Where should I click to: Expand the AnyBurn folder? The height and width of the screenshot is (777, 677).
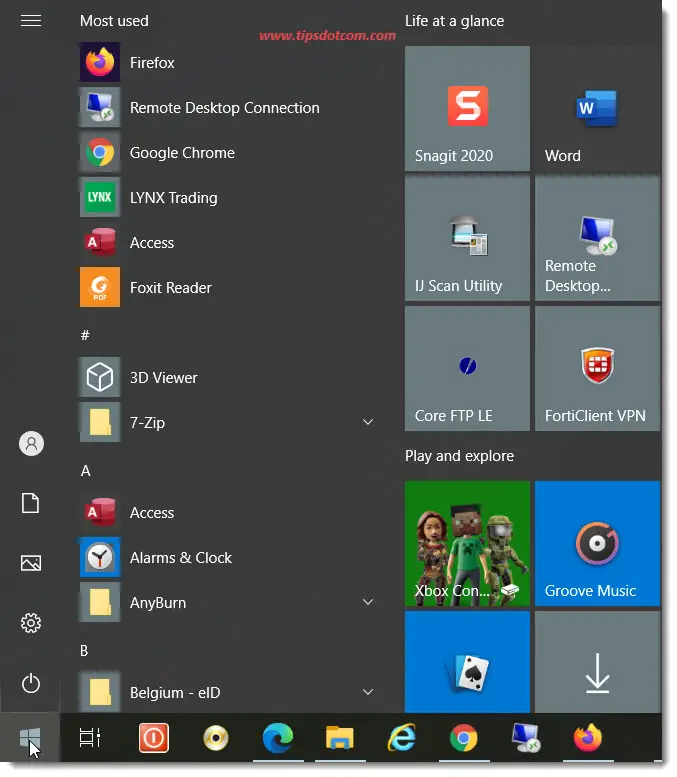coord(368,602)
